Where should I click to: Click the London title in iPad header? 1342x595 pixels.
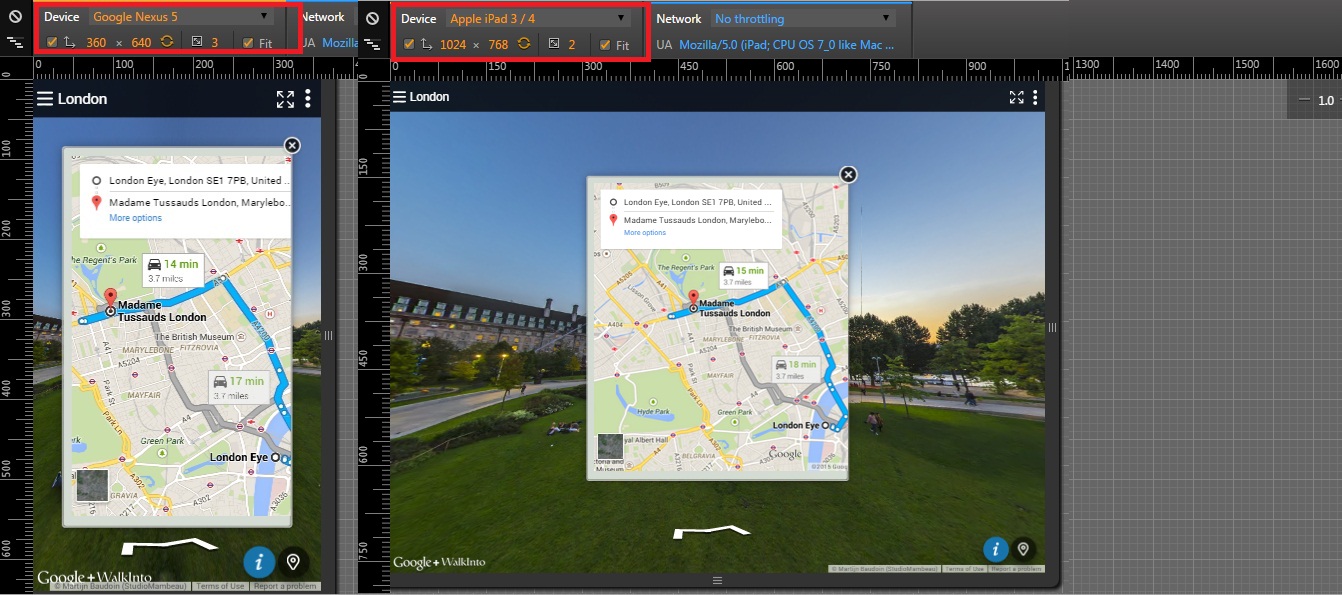tap(430, 97)
